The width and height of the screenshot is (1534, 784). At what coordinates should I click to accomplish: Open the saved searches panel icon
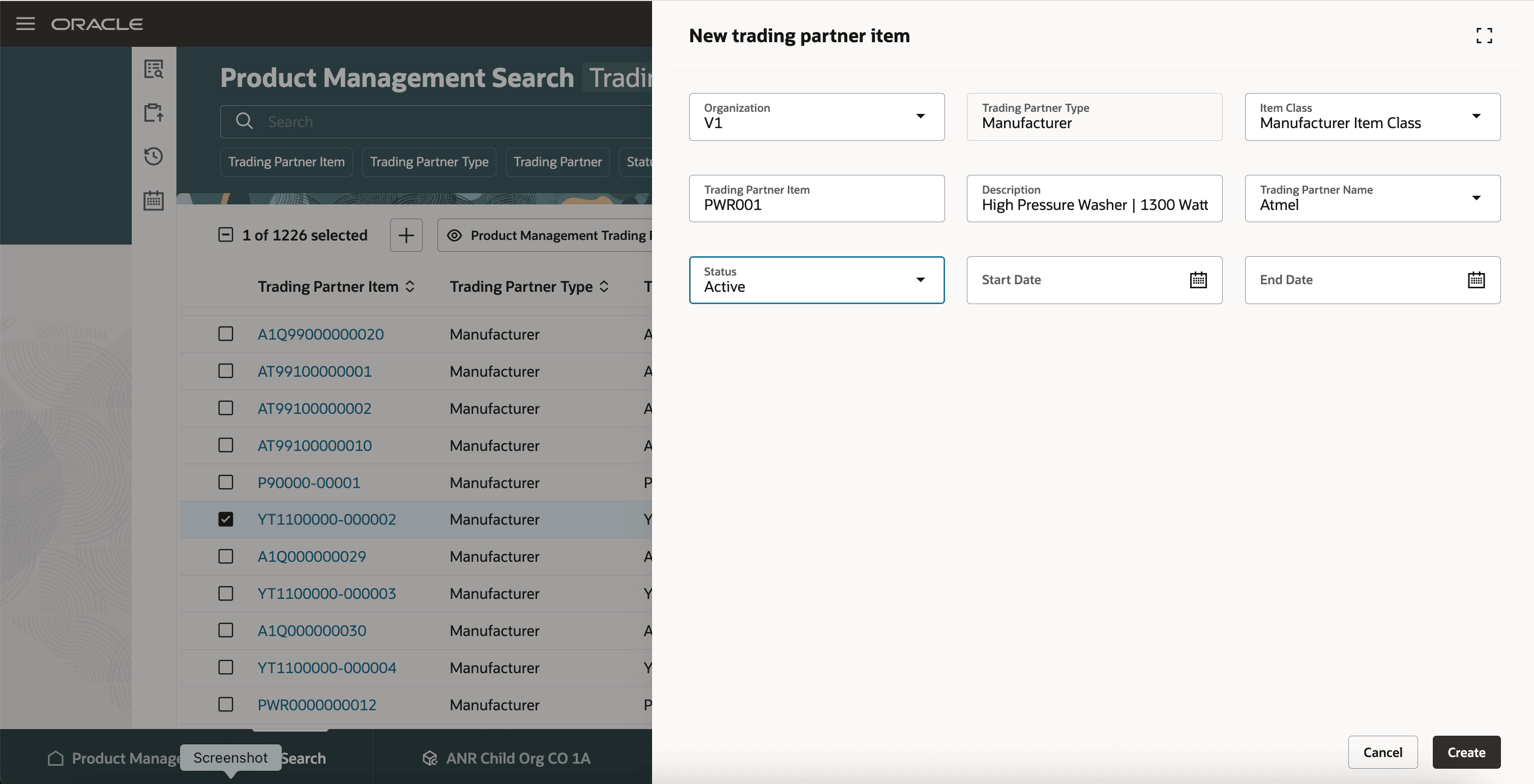point(154,69)
